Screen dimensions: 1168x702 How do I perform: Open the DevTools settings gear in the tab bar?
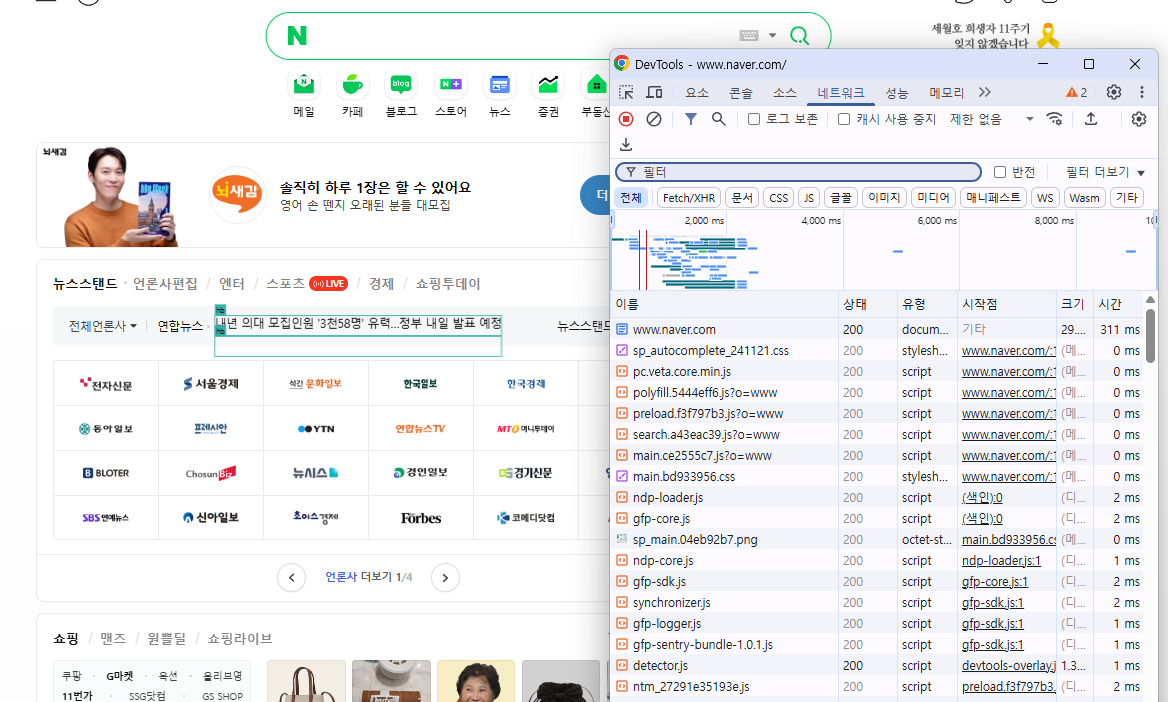(x=1114, y=92)
